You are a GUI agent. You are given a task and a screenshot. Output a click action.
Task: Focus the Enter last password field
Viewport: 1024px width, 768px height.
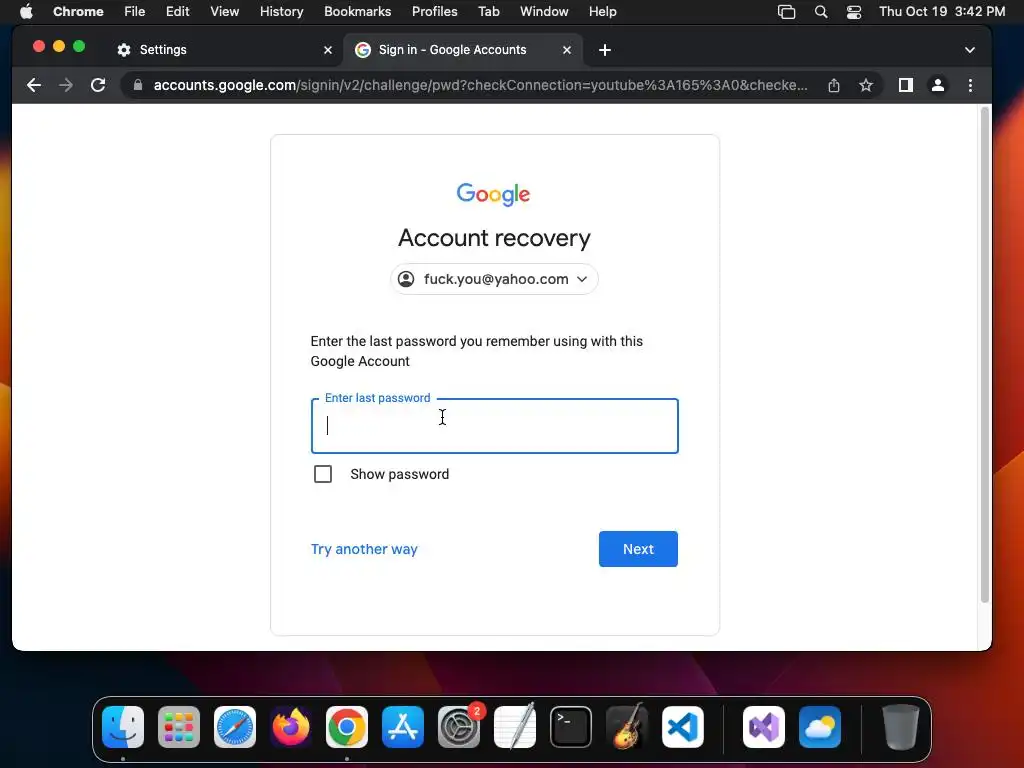[x=494, y=426]
